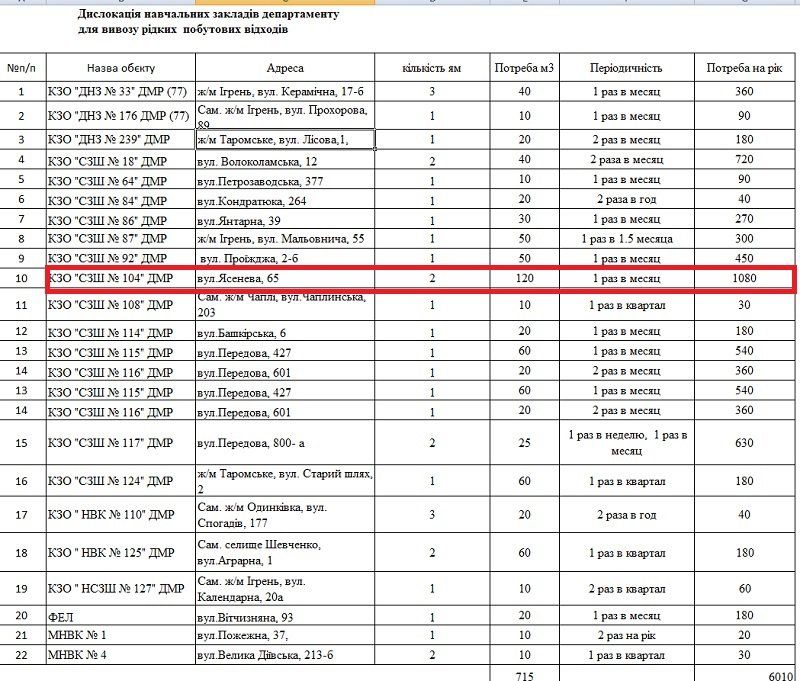Select the КЗО "СЗШ № 104" ДМР cell

tap(120, 278)
